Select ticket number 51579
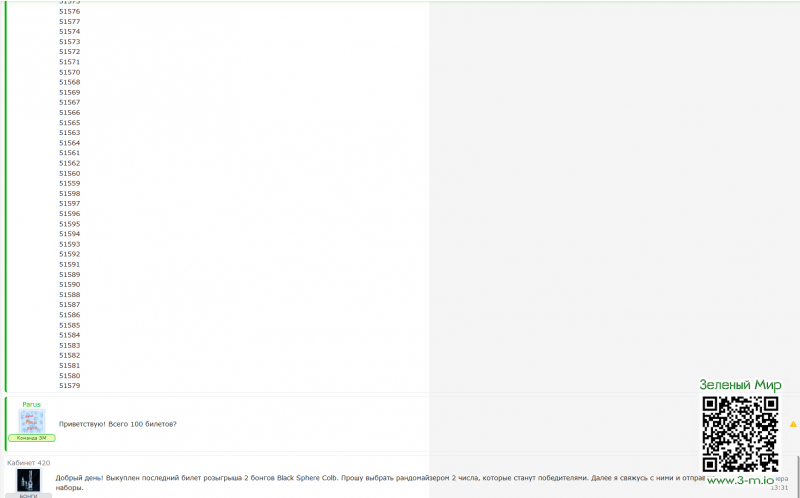 (69, 386)
